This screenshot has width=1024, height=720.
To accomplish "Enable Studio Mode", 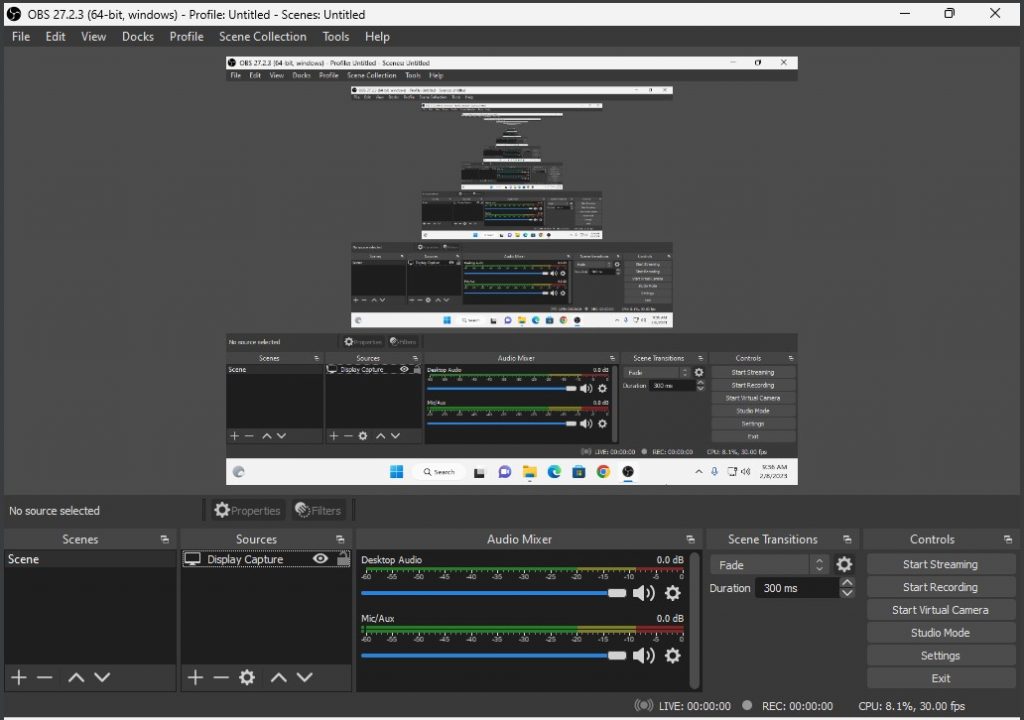I will (x=940, y=633).
